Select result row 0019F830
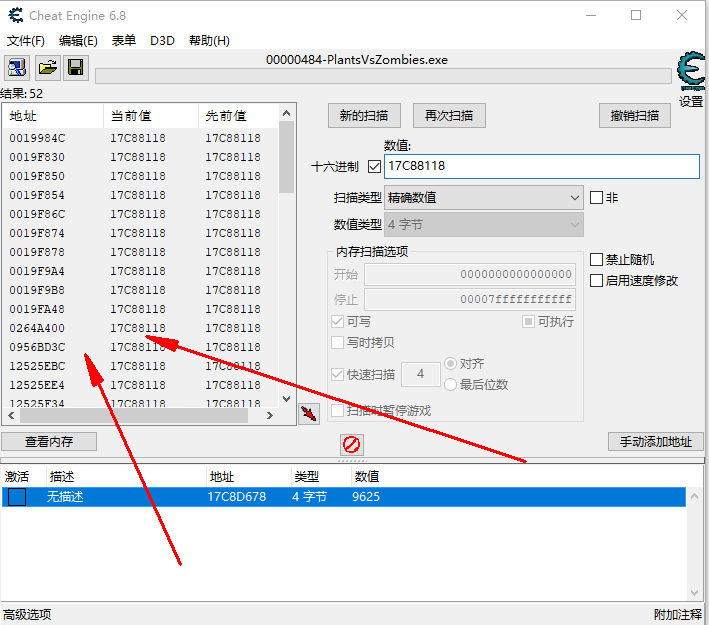The image size is (709, 625). pyautogui.click(x=140, y=157)
